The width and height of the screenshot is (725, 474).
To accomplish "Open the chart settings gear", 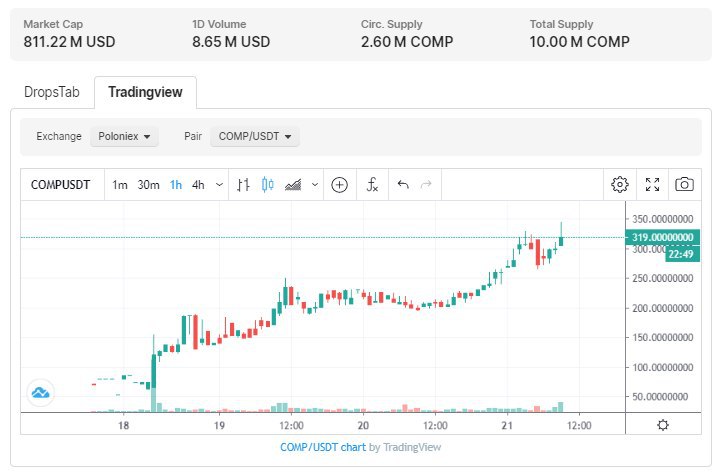I will click(620, 185).
